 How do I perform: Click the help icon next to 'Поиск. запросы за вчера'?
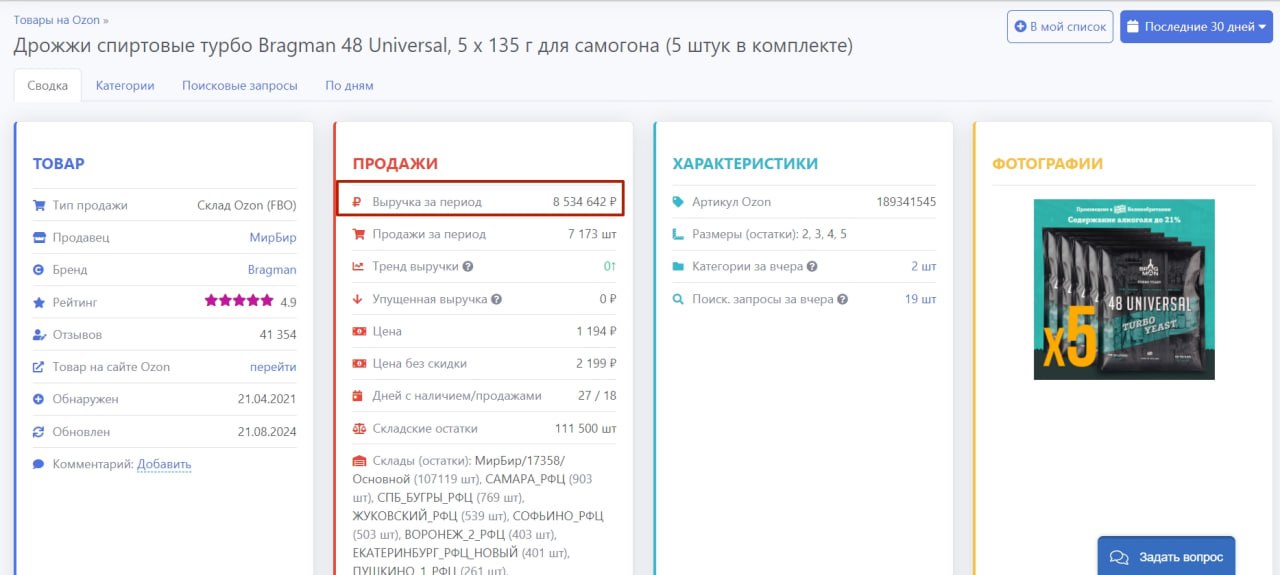tap(843, 299)
